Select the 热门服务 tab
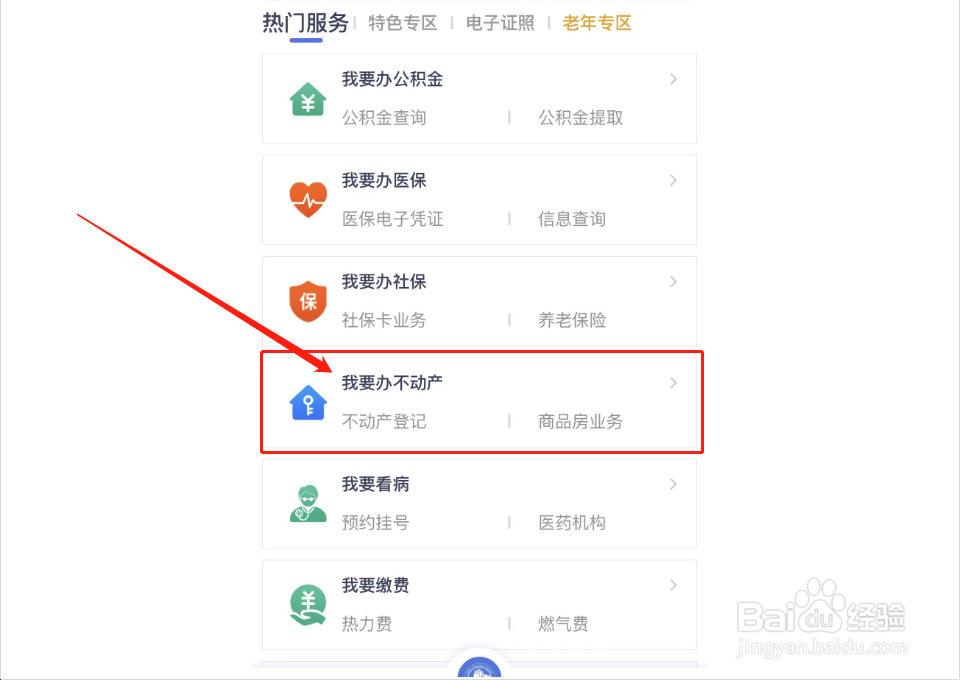Image resolution: width=960 pixels, height=680 pixels. [306, 23]
